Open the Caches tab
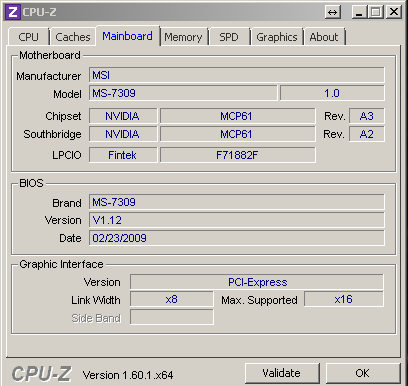Image resolution: width=408 pixels, height=386 pixels. (73, 37)
